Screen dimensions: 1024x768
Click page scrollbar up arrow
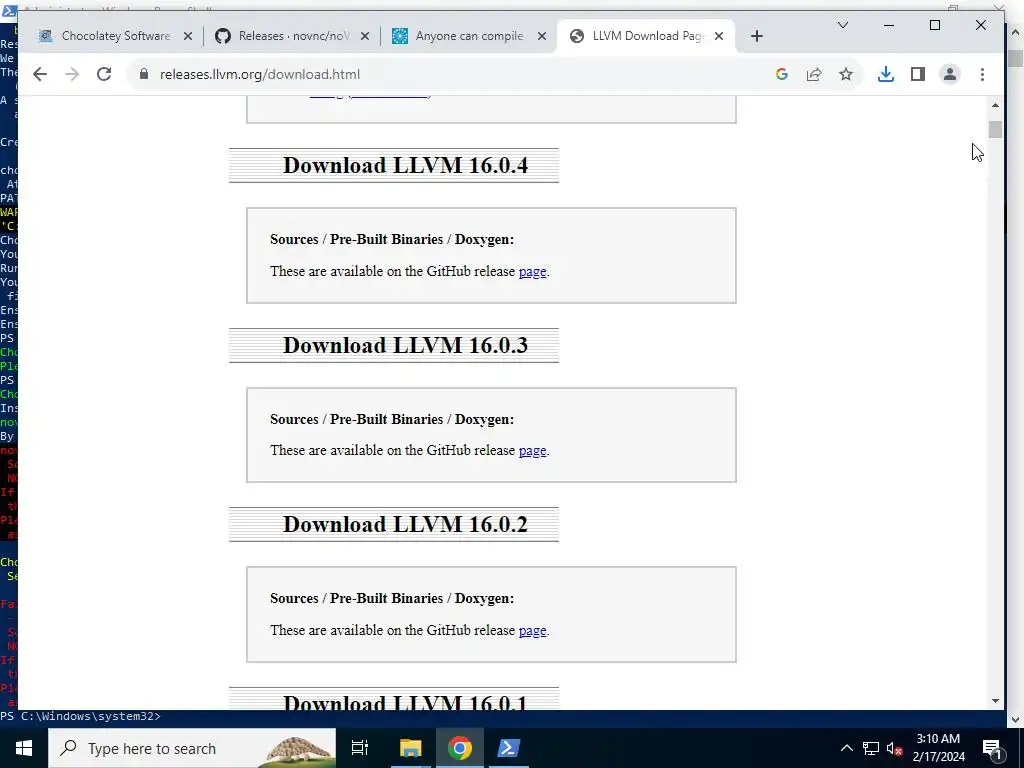click(x=995, y=105)
